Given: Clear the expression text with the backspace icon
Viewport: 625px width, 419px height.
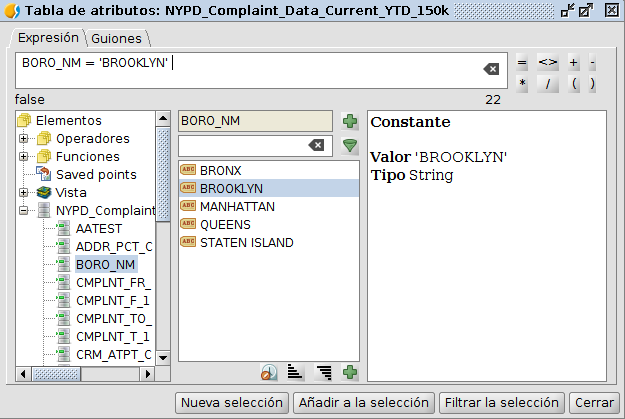Looking at the screenshot, I should 491,69.
